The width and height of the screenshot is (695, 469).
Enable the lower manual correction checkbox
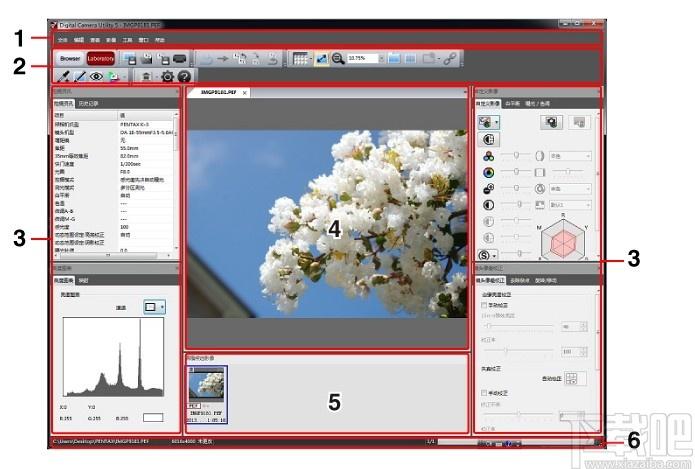(x=486, y=393)
